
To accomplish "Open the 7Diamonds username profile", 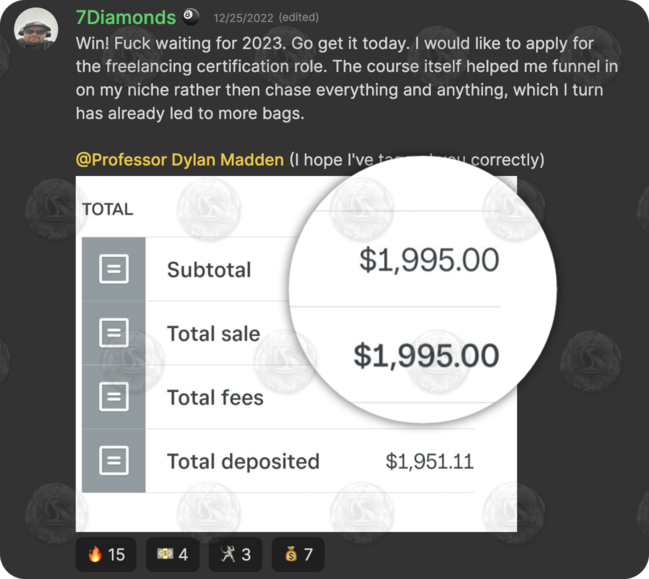I will (126, 18).
